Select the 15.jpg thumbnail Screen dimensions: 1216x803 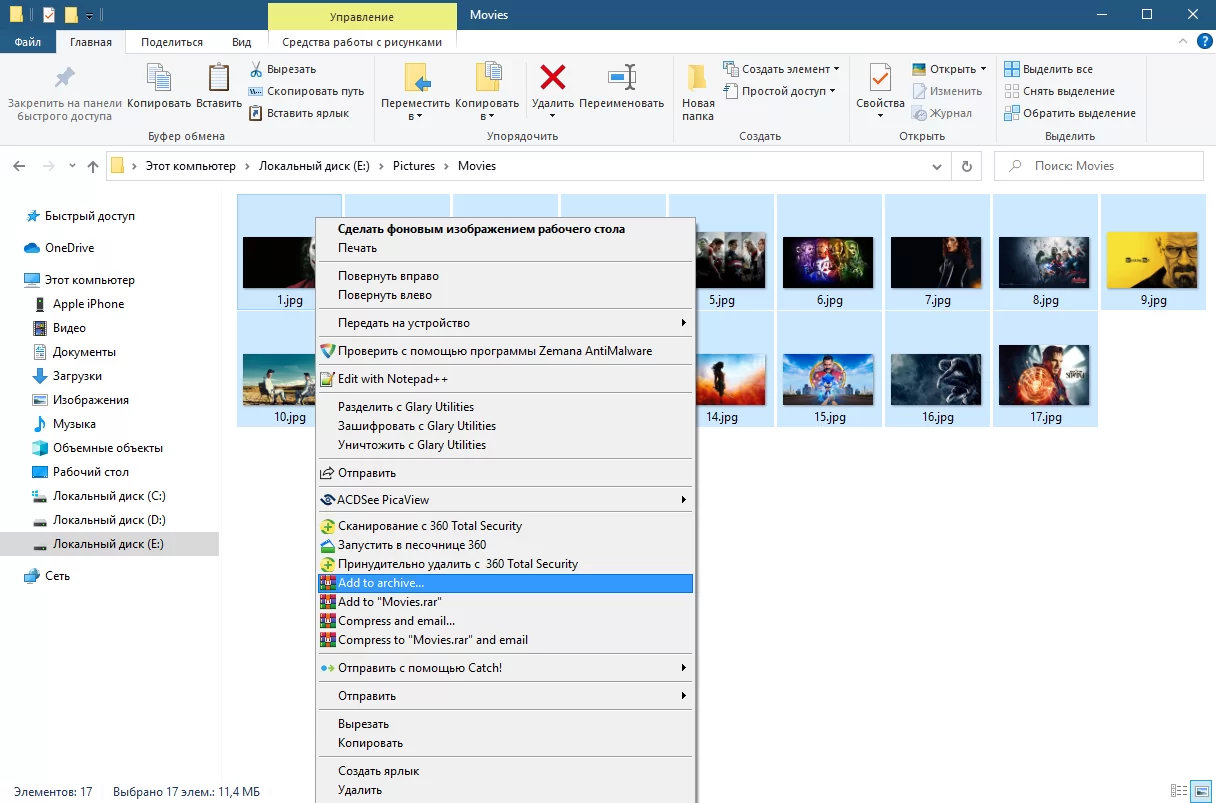pos(828,379)
